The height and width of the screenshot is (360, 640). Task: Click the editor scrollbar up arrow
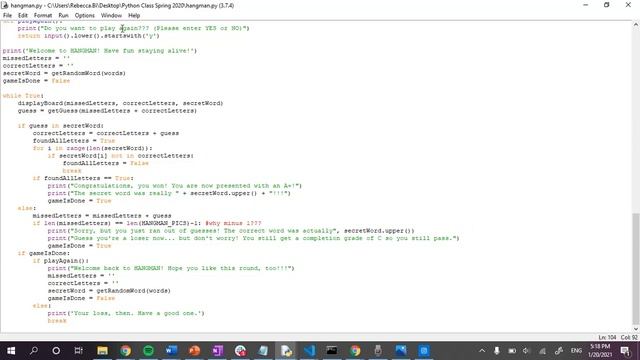click(x=636, y=25)
